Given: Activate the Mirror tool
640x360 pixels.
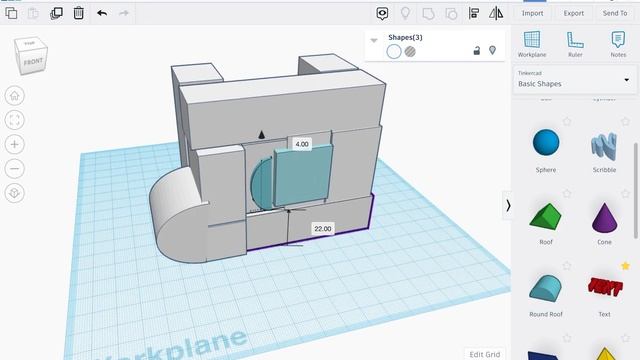Looking at the screenshot, I should pos(496,13).
